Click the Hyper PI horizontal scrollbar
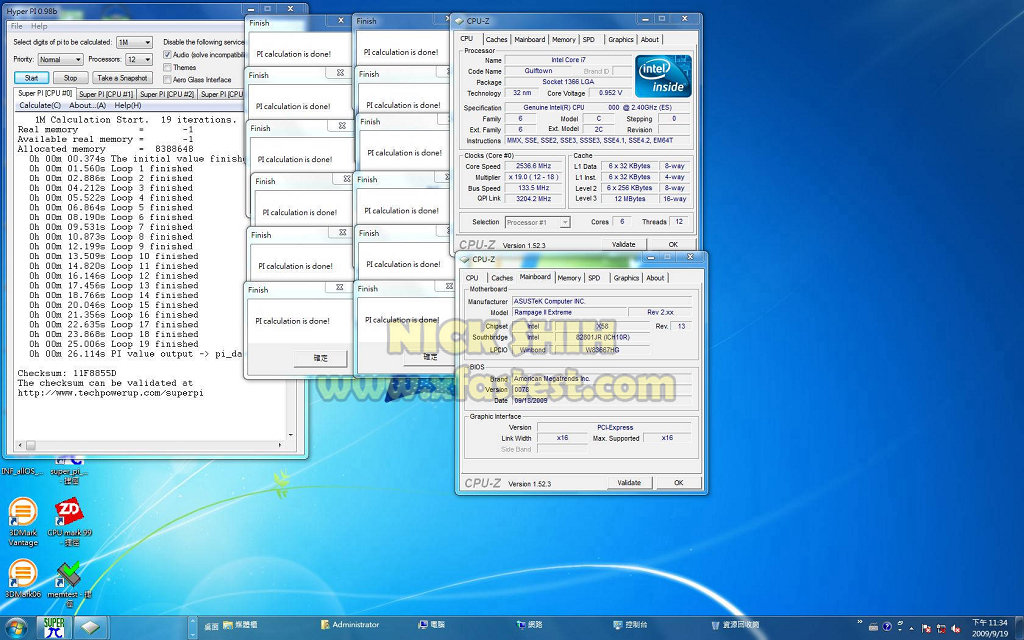This screenshot has width=1024, height=640. pyautogui.click(x=150, y=447)
